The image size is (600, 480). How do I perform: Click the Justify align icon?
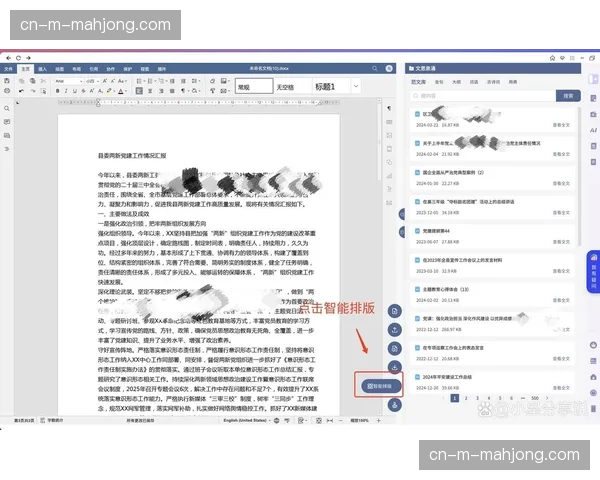[x=172, y=91]
